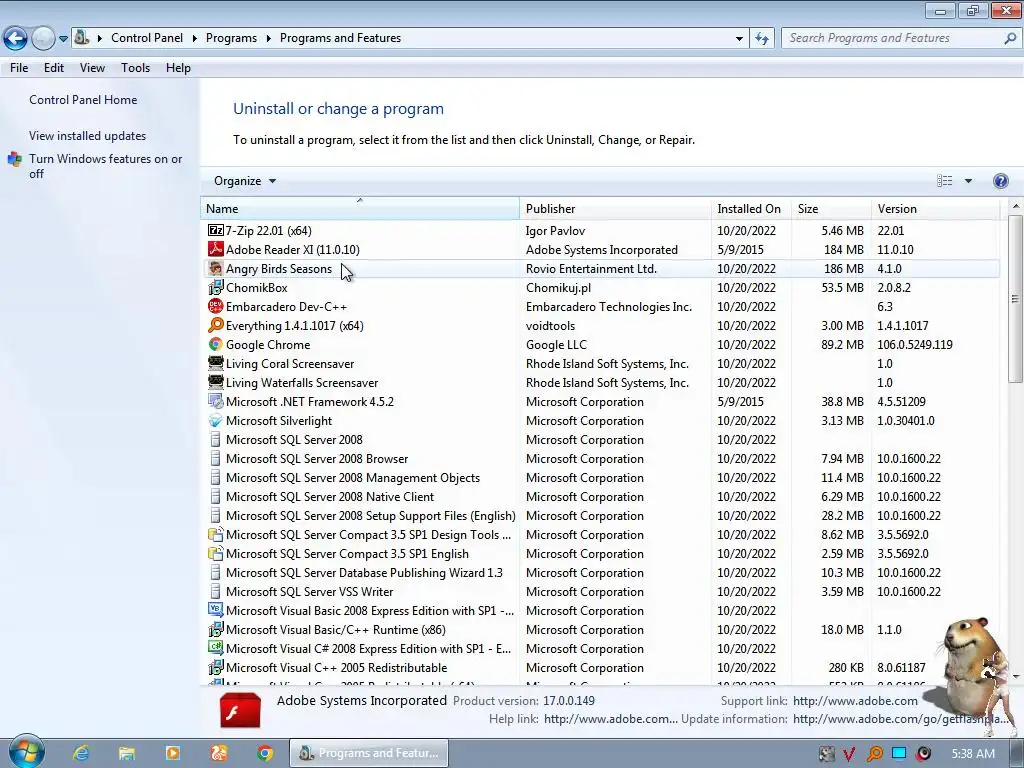The image size is (1024, 768).
Task: Open View installed updates link
Action: pyautogui.click(x=88, y=136)
